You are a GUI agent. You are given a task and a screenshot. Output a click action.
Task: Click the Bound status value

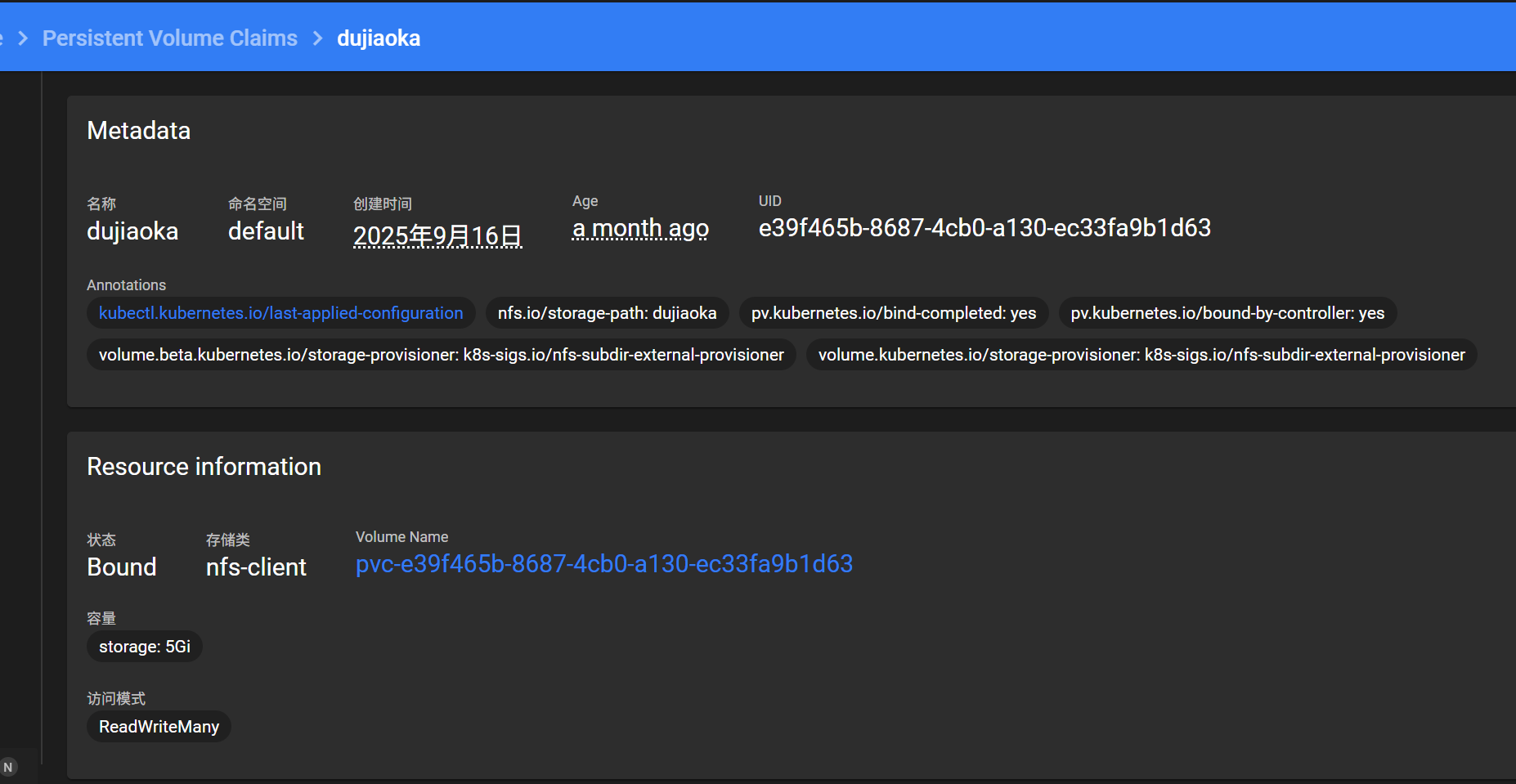tap(122, 567)
